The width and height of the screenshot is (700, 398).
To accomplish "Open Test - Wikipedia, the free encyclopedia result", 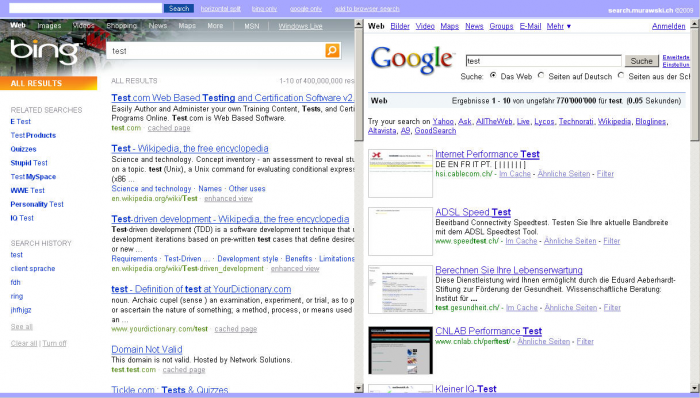I will click(190, 148).
